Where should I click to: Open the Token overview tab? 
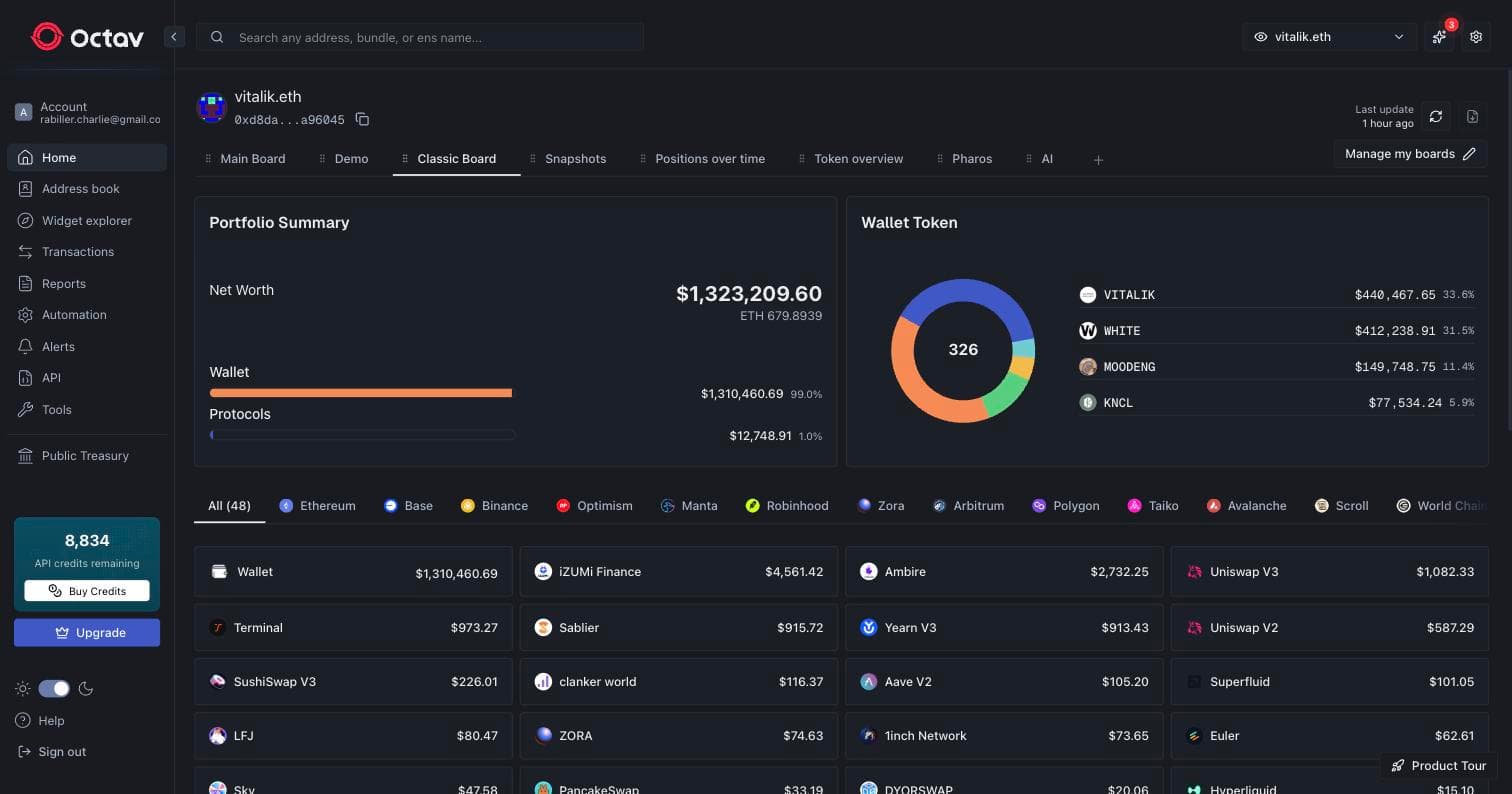coord(851,159)
